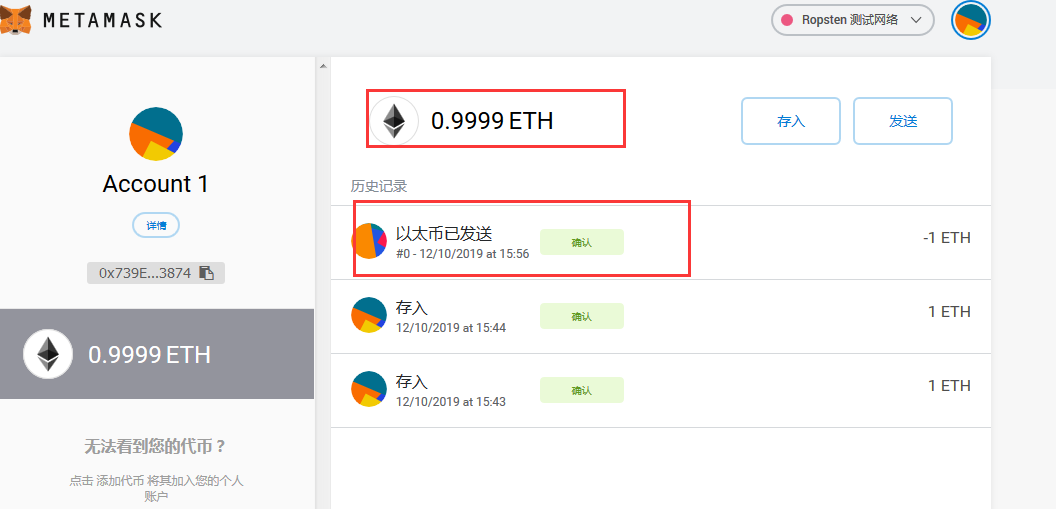Click 确认 status badge on 15:43 deposit
The width and height of the screenshot is (1056, 509).
point(582,391)
